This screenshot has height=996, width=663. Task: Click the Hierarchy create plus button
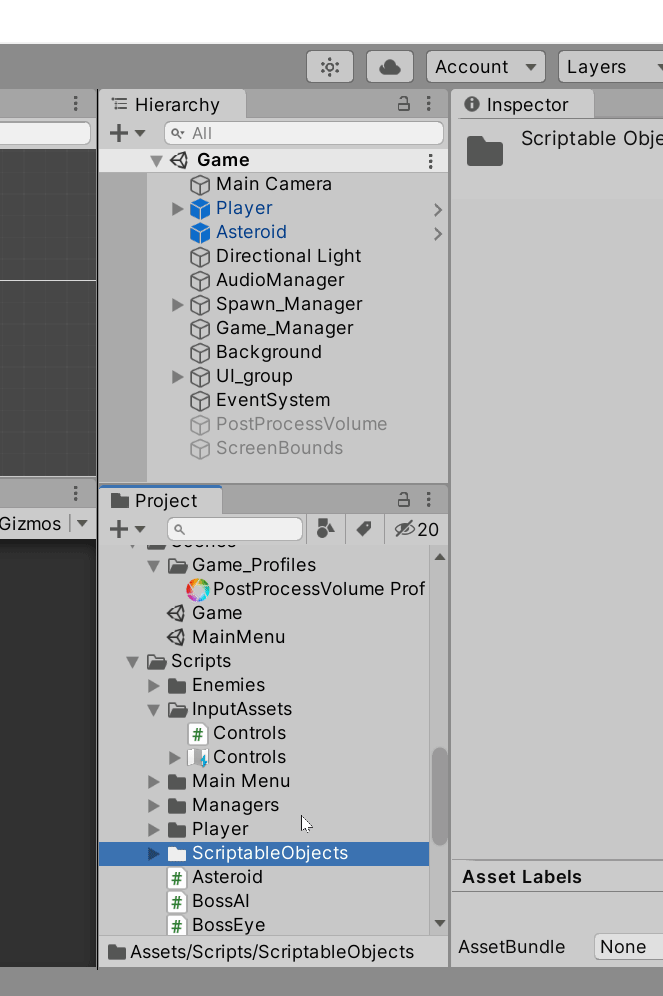(x=119, y=133)
